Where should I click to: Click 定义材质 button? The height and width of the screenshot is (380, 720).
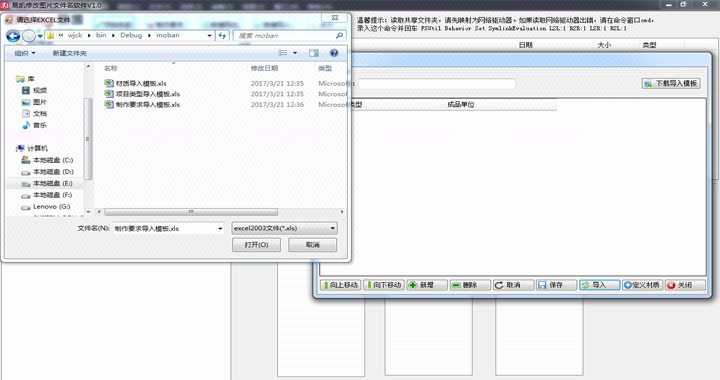642,285
